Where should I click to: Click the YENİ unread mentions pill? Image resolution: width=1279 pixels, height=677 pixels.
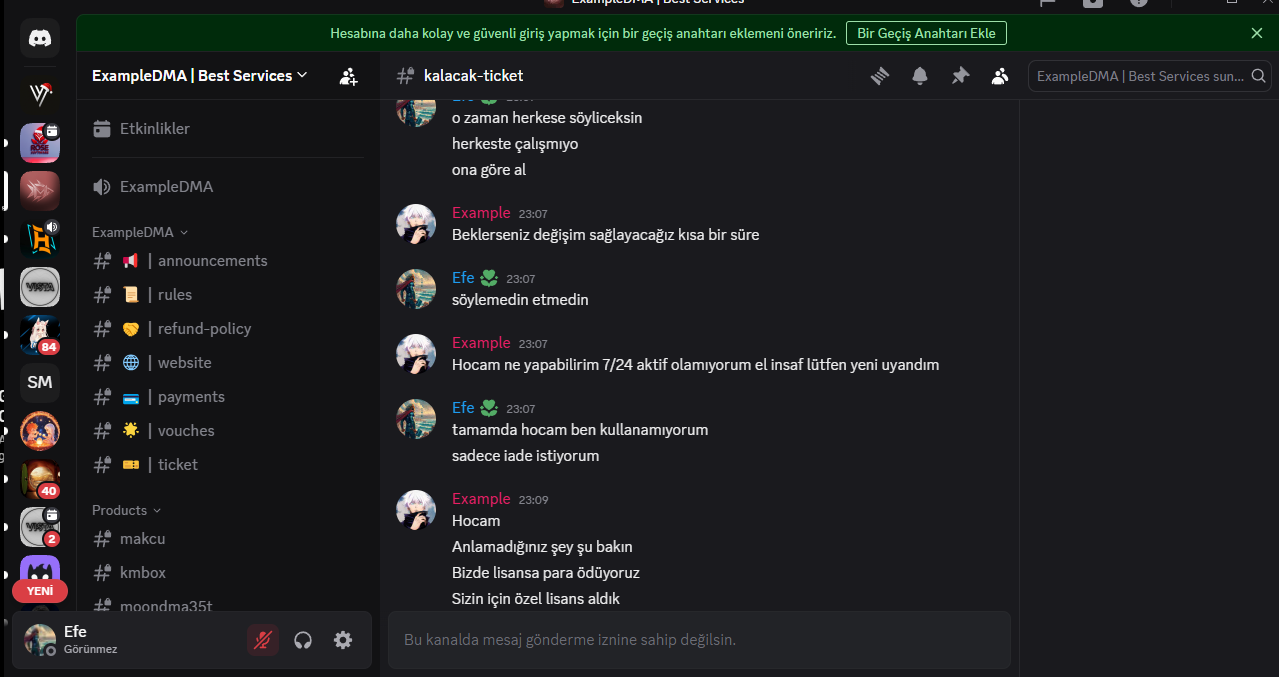[40, 591]
